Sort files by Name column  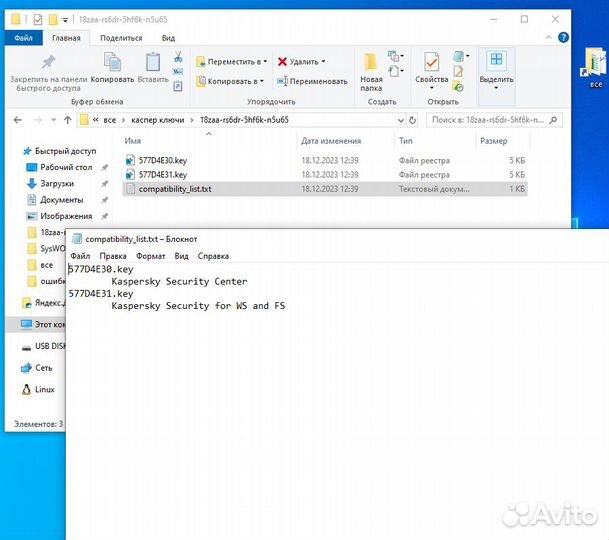click(x=132, y=141)
